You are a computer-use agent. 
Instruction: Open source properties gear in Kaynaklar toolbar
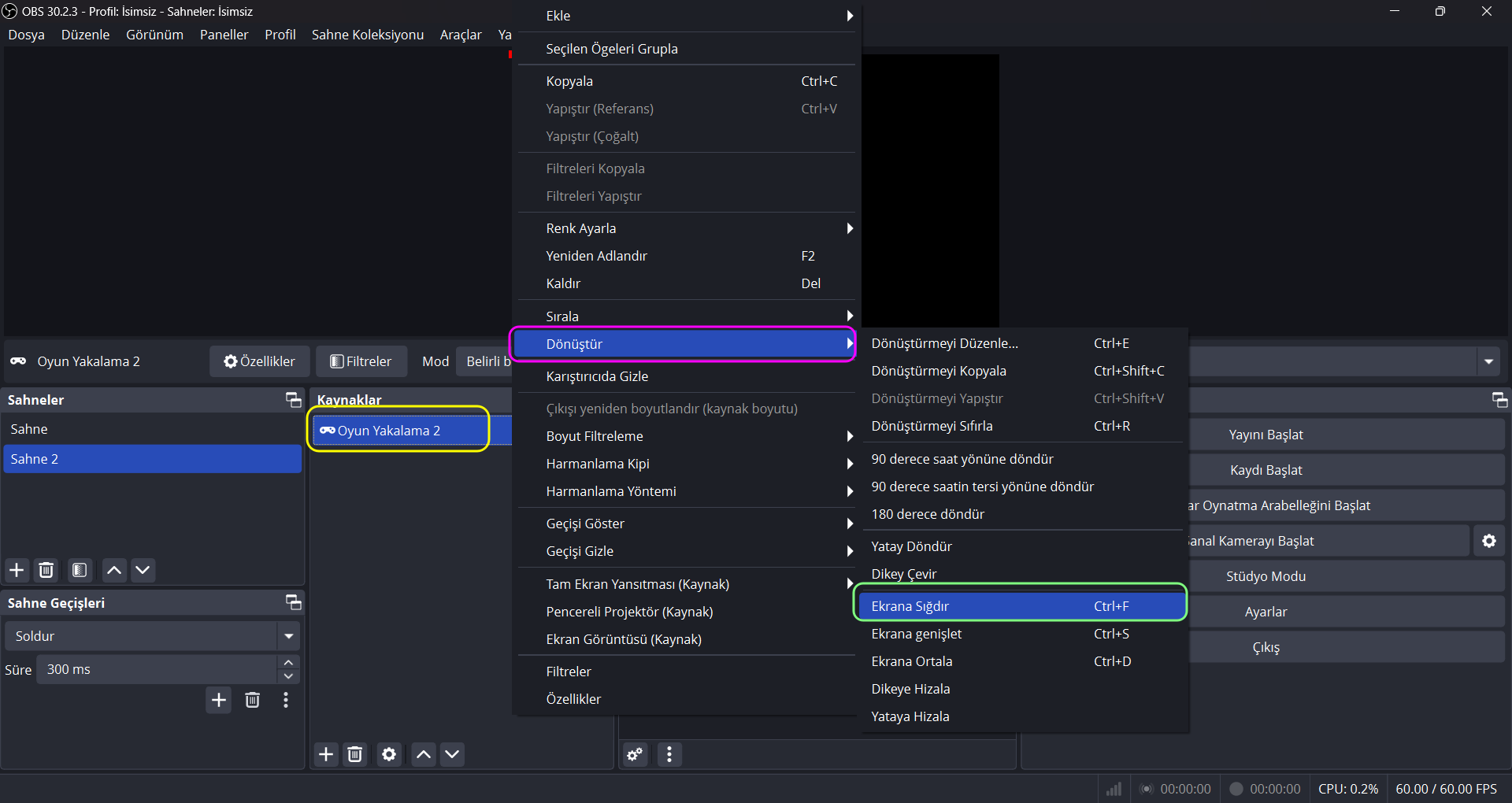click(x=389, y=754)
